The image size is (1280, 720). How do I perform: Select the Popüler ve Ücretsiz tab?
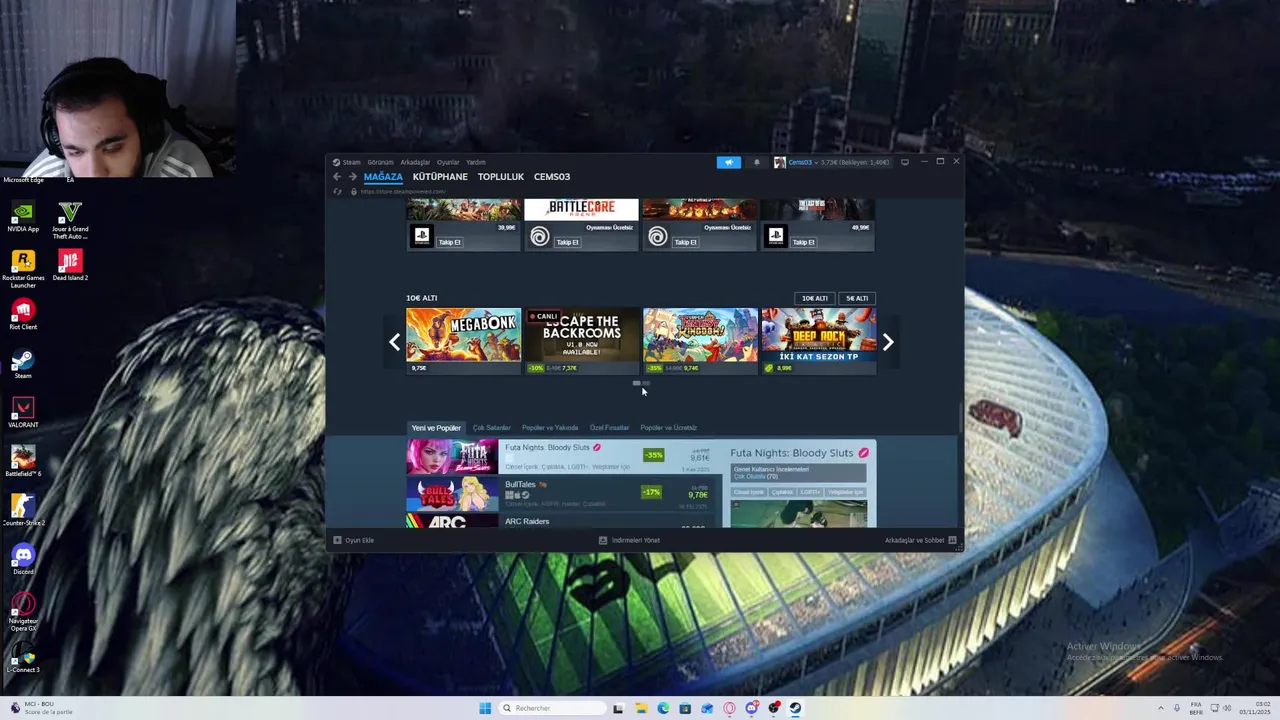pos(668,428)
